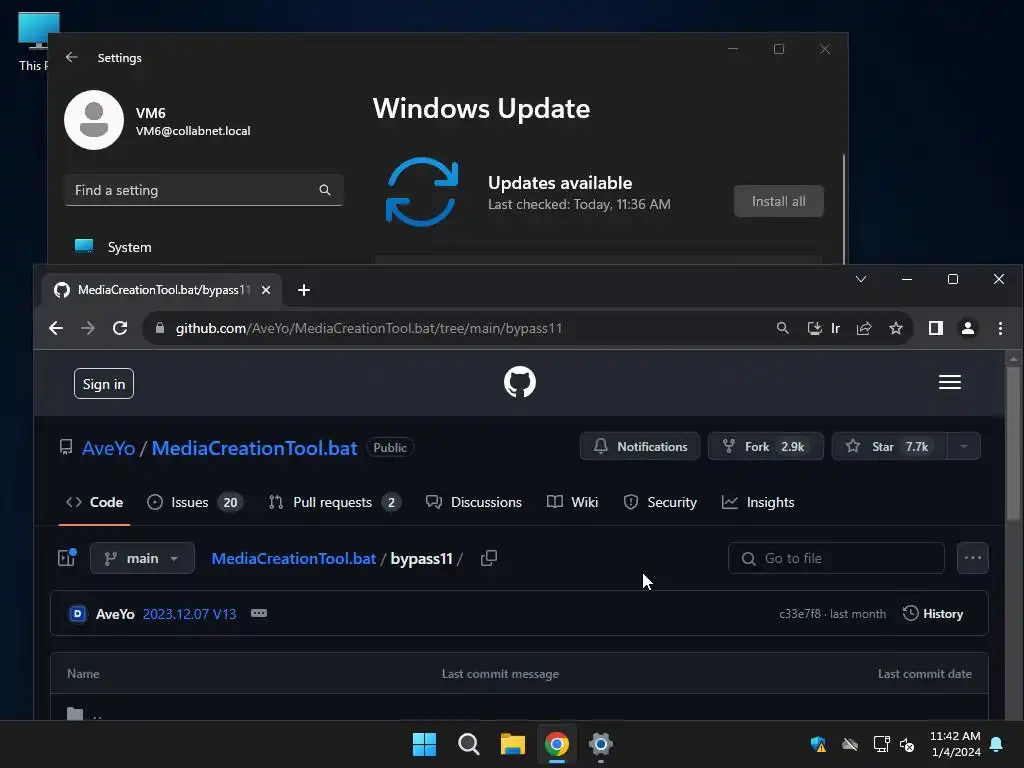The image size is (1024, 768).
Task: Reload the GitHub page
Action: [120, 328]
